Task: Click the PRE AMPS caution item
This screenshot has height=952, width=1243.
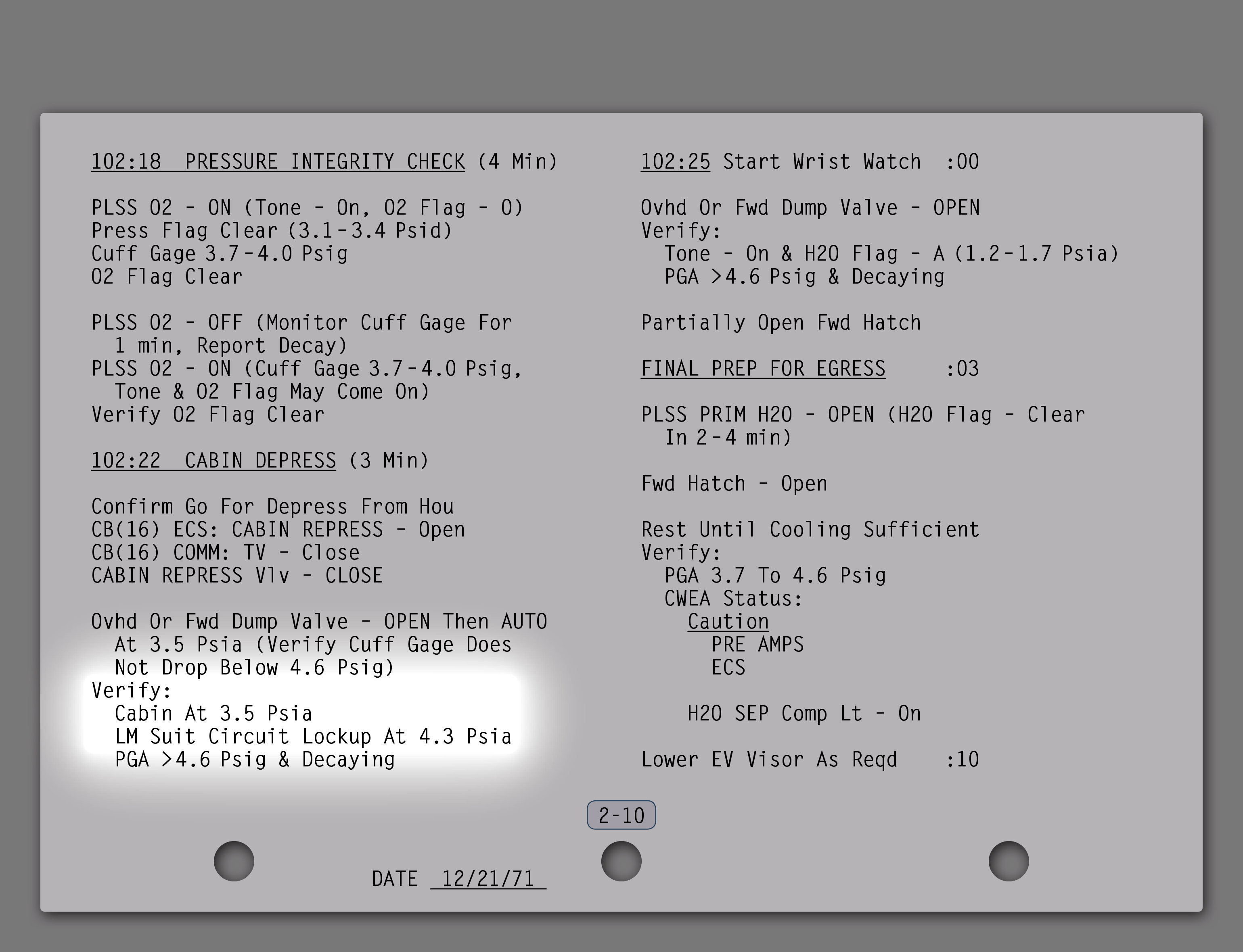Action: [757, 645]
